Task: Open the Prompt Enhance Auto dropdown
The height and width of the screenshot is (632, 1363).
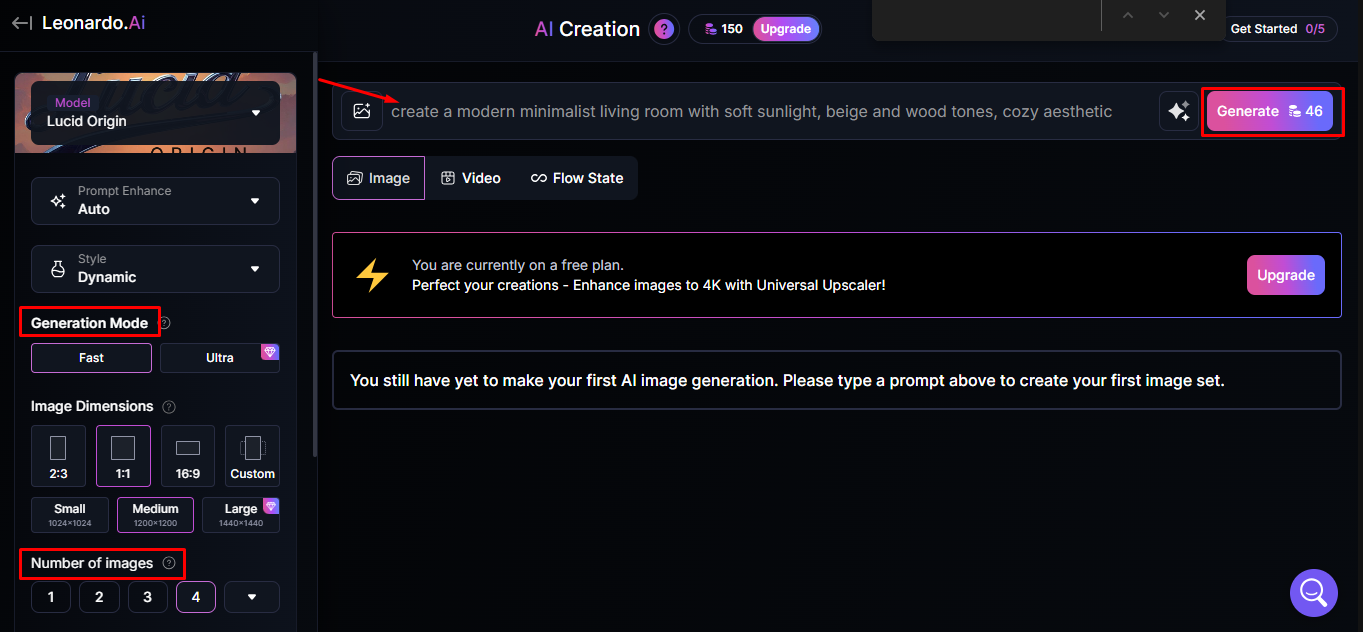Action: (x=155, y=200)
